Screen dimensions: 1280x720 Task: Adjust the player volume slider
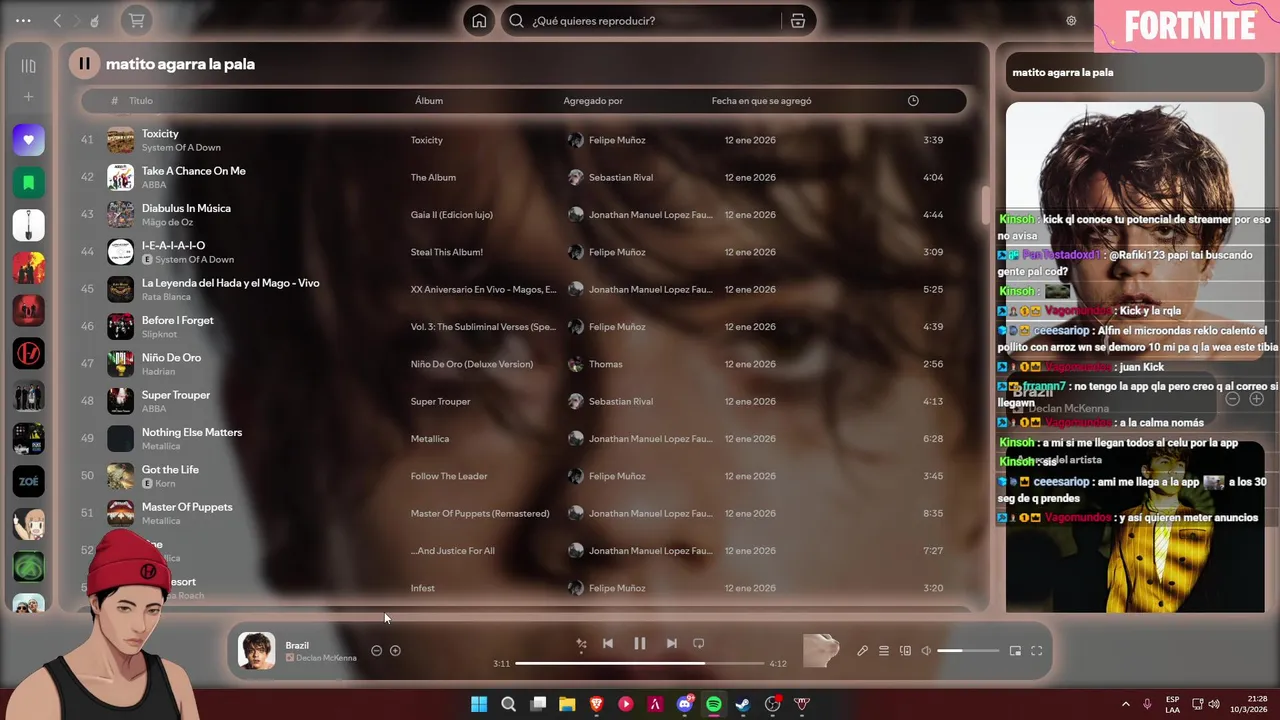click(966, 651)
